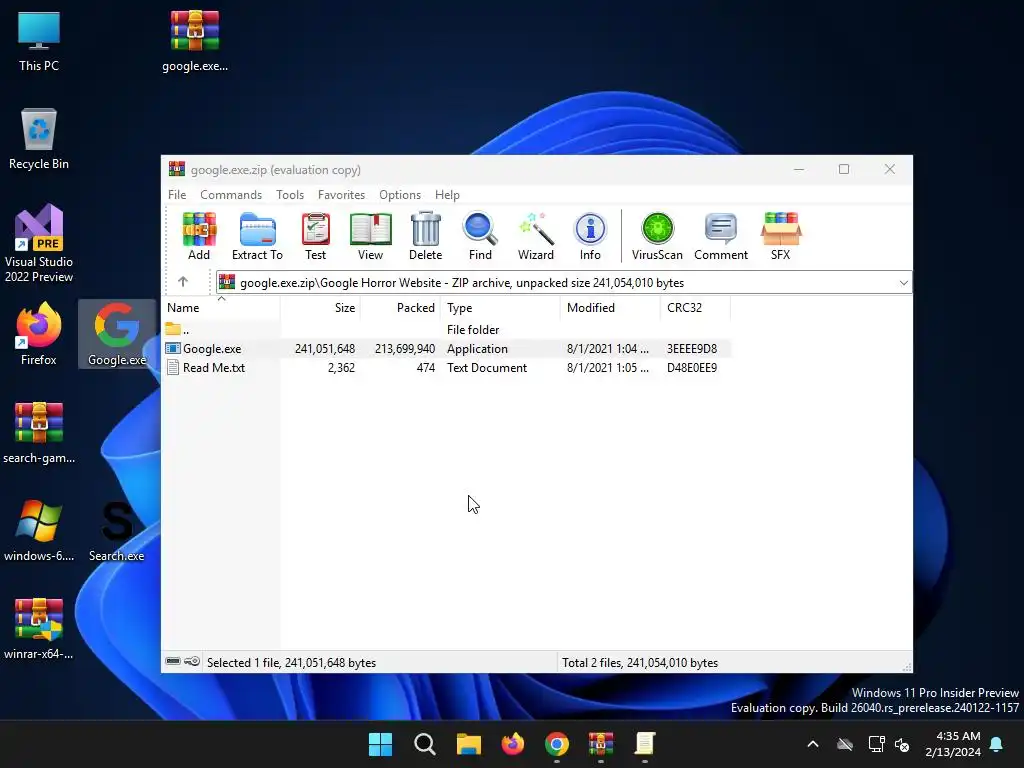The width and height of the screenshot is (1024, 768).
Task: Open the File menu
Action: [177, 195]
